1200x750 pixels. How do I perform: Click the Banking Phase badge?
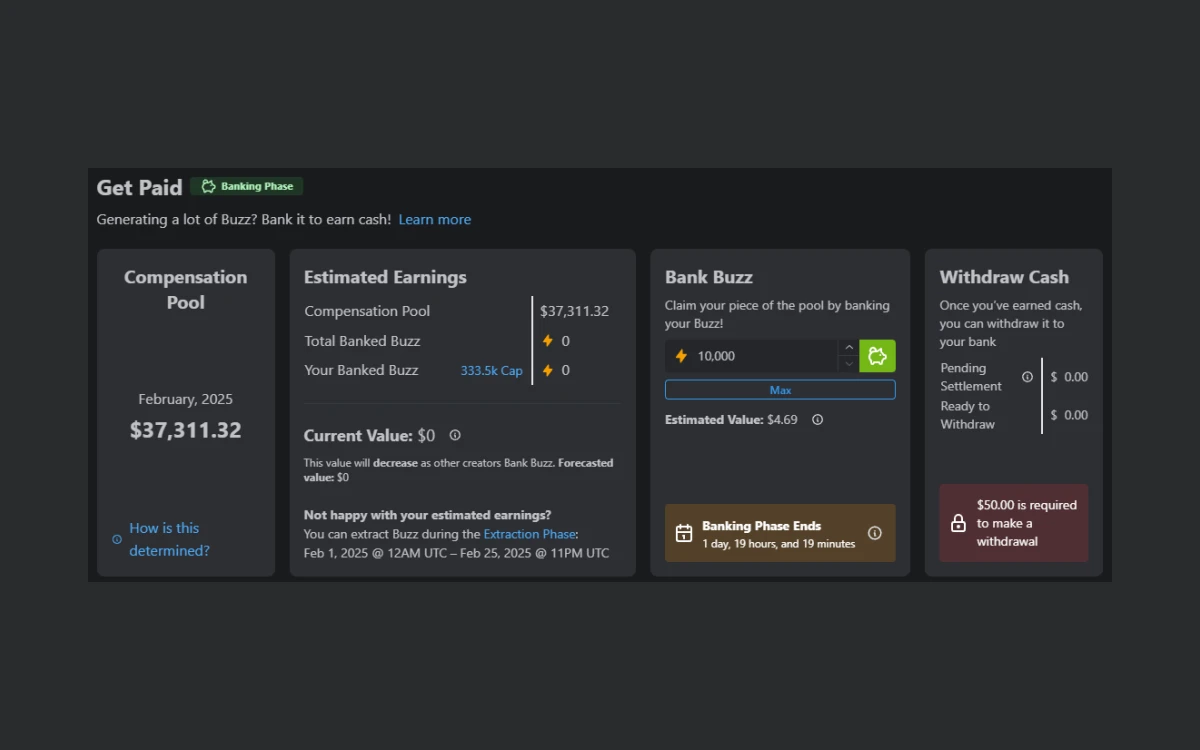pyautogui.click(x=247, y=186)
